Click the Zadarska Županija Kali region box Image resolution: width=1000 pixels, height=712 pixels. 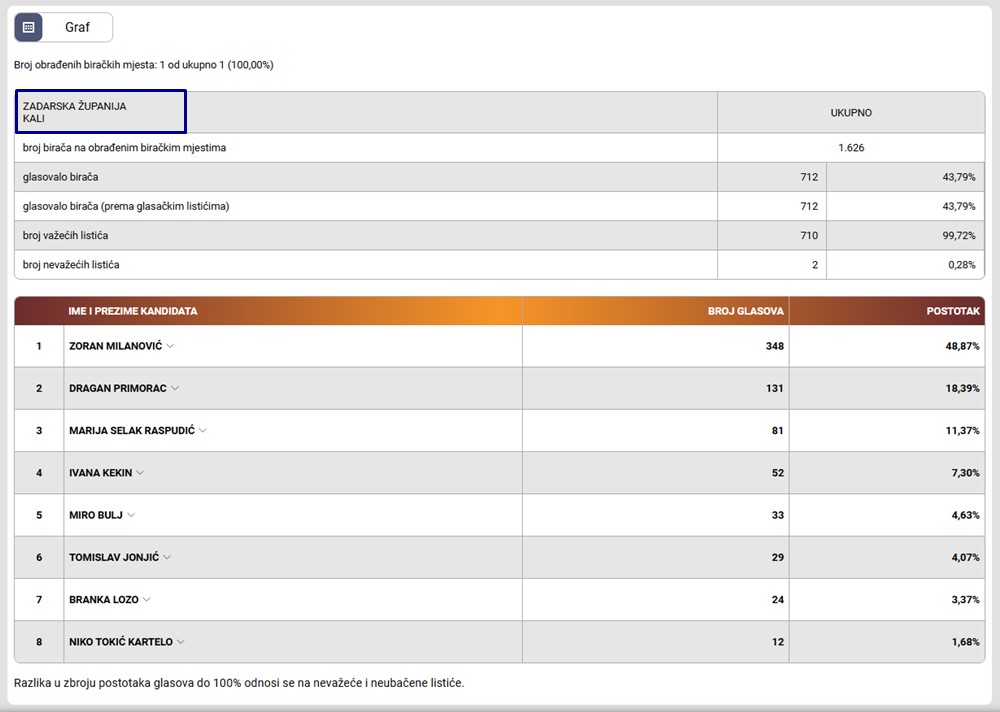click(x=100, y=112)
